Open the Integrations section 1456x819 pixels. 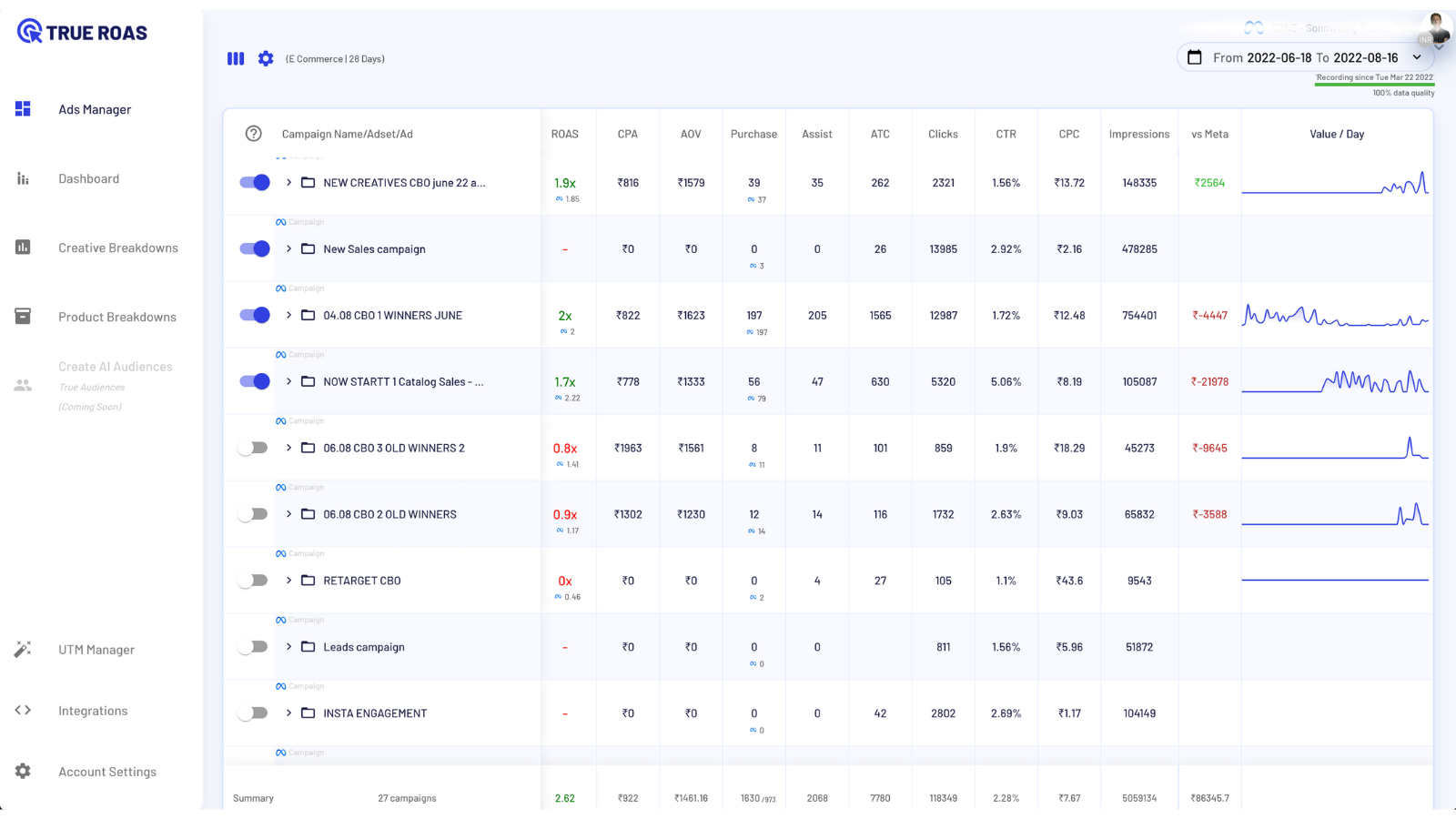pos(92,711)
